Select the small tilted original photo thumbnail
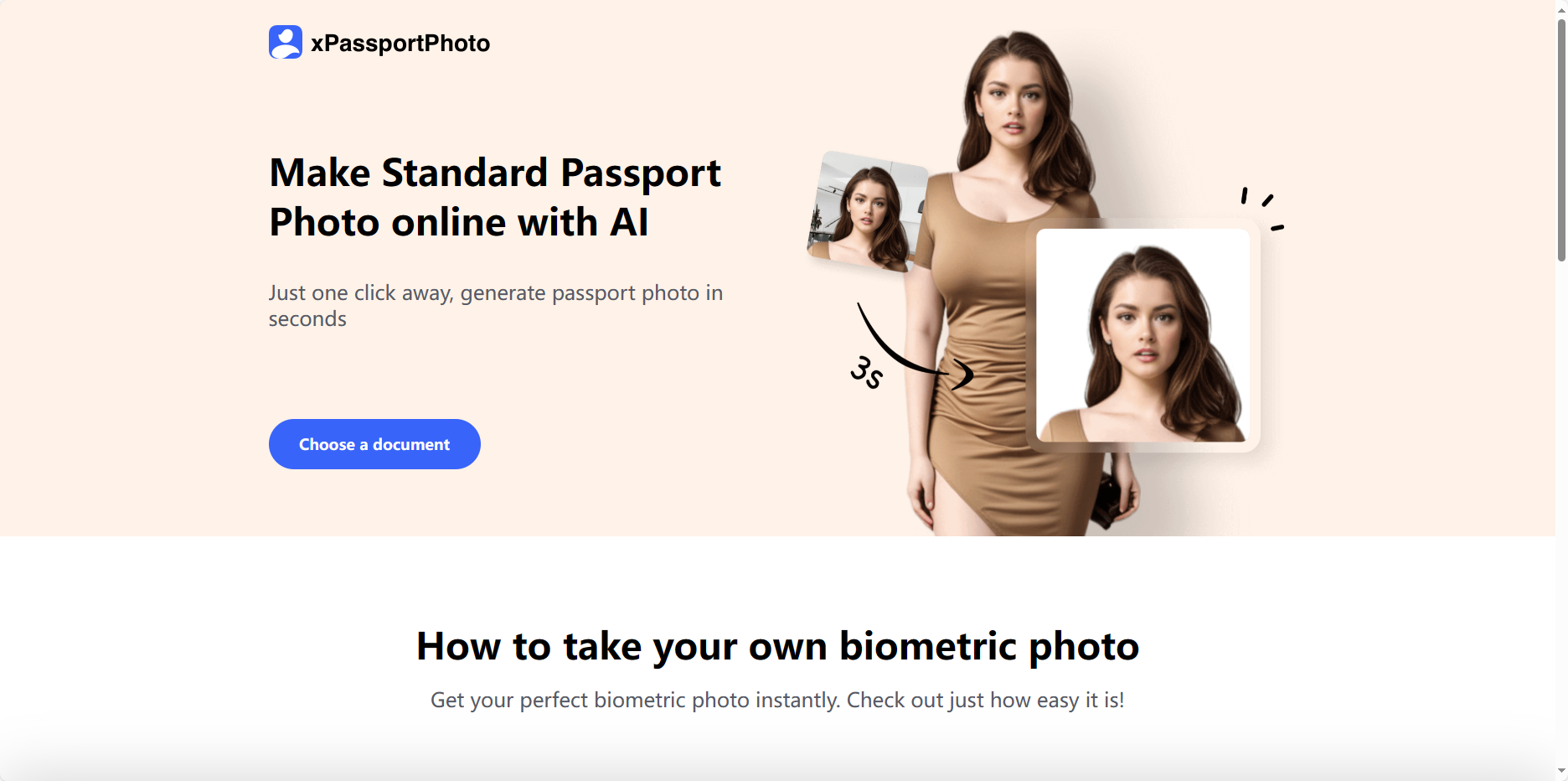Image resolution: width=1568 pixels, height=781 pixels. click(868, 212)
